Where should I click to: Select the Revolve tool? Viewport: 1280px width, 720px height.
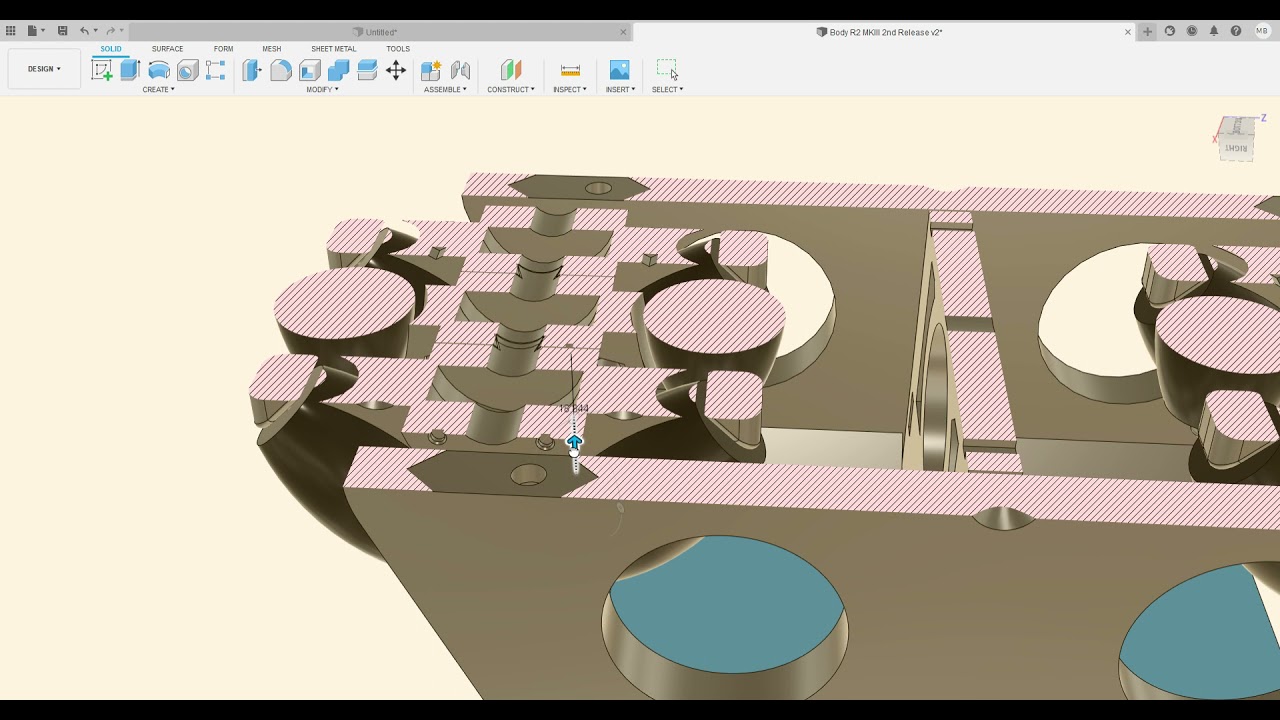click(159, 70)
